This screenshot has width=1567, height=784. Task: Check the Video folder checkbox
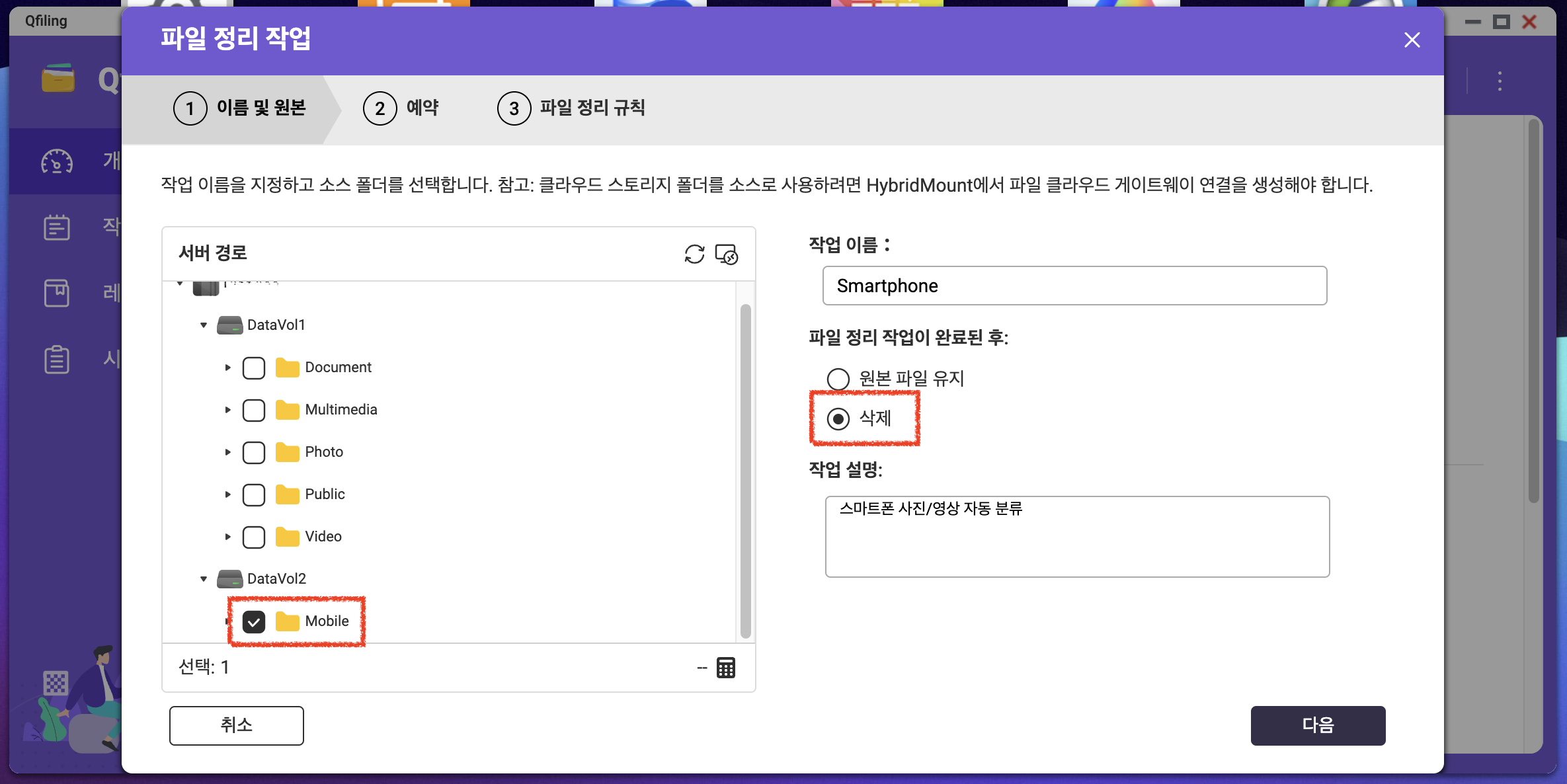tap(254, 537)
